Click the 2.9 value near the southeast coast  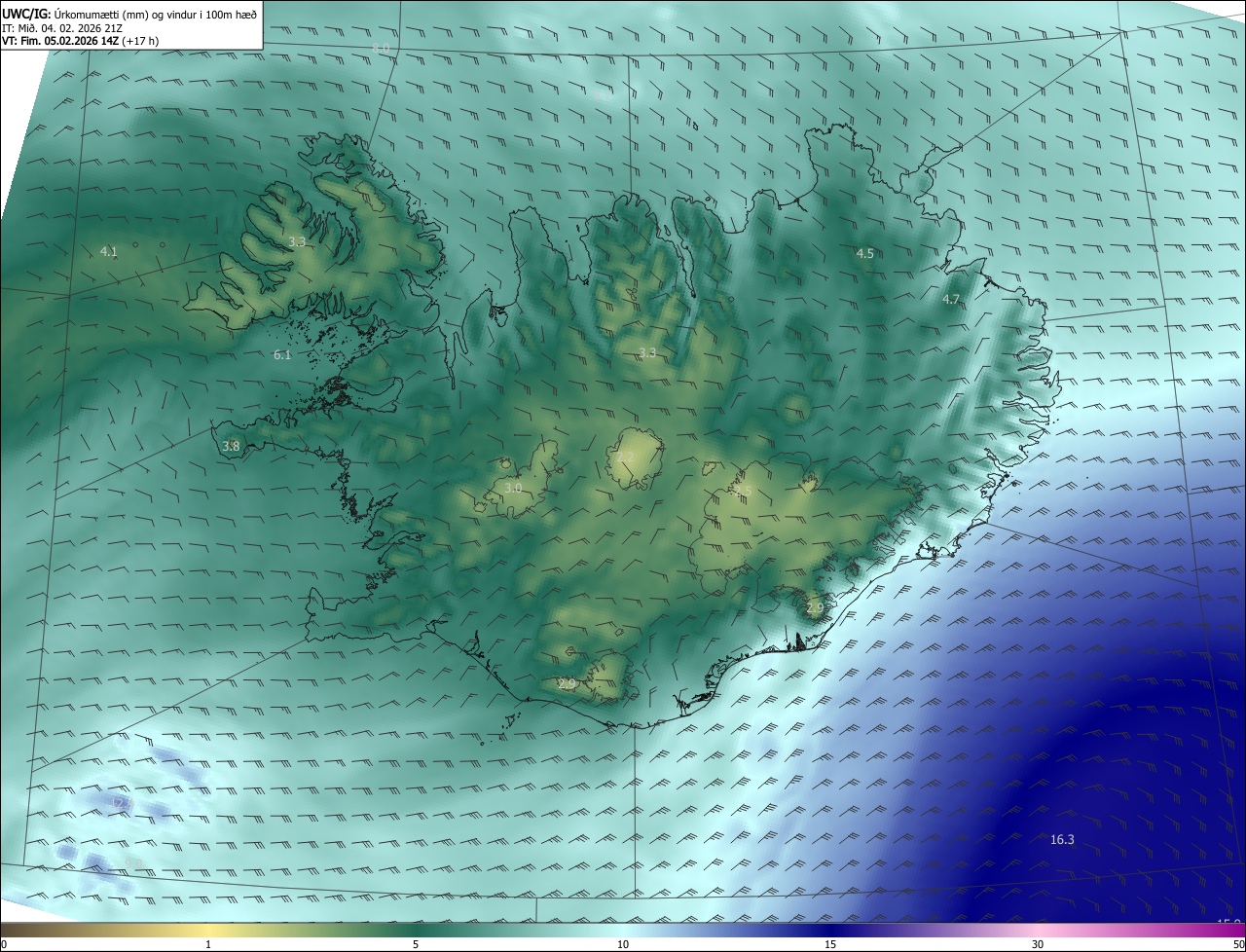[x=815, y=608]
